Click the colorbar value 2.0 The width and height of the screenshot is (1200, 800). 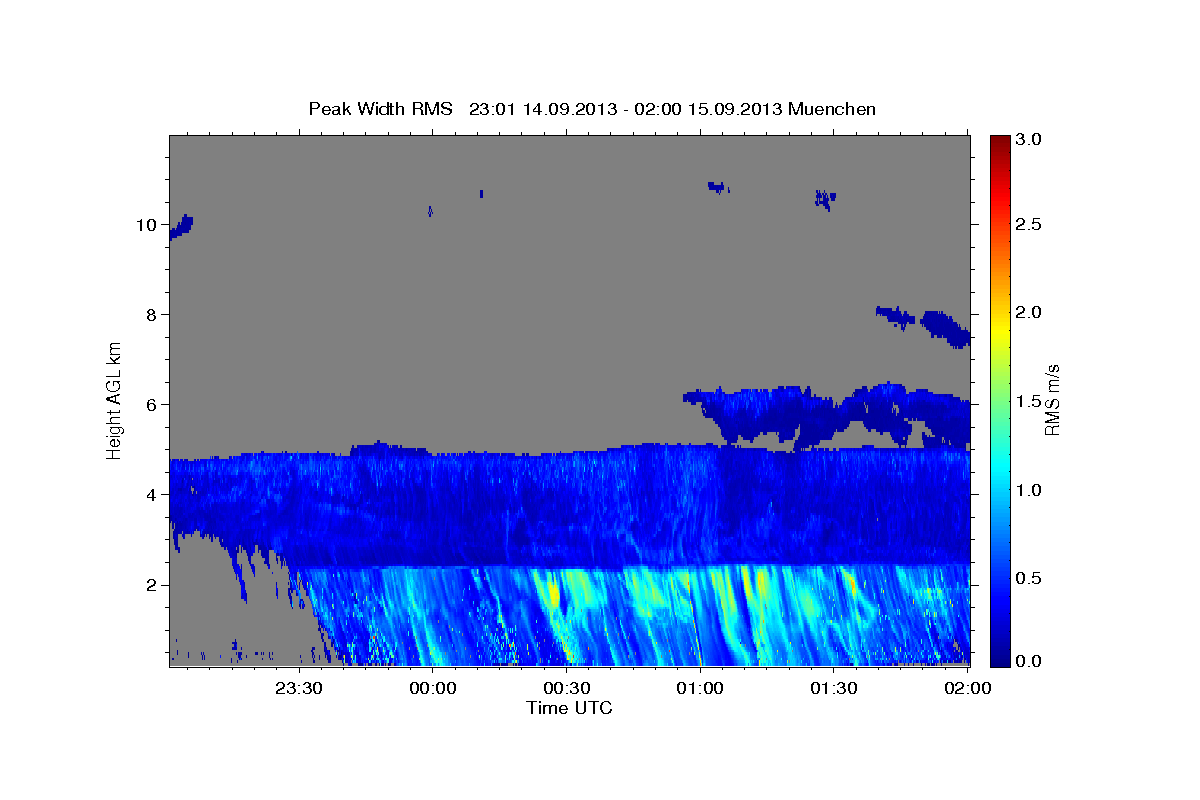[1030, 312]
